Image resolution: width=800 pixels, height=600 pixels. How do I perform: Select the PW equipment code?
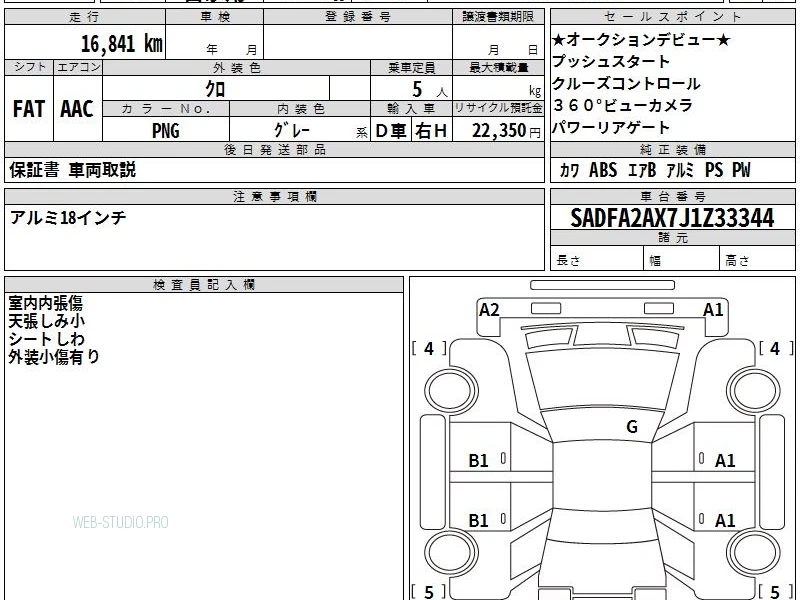[741, 170]
